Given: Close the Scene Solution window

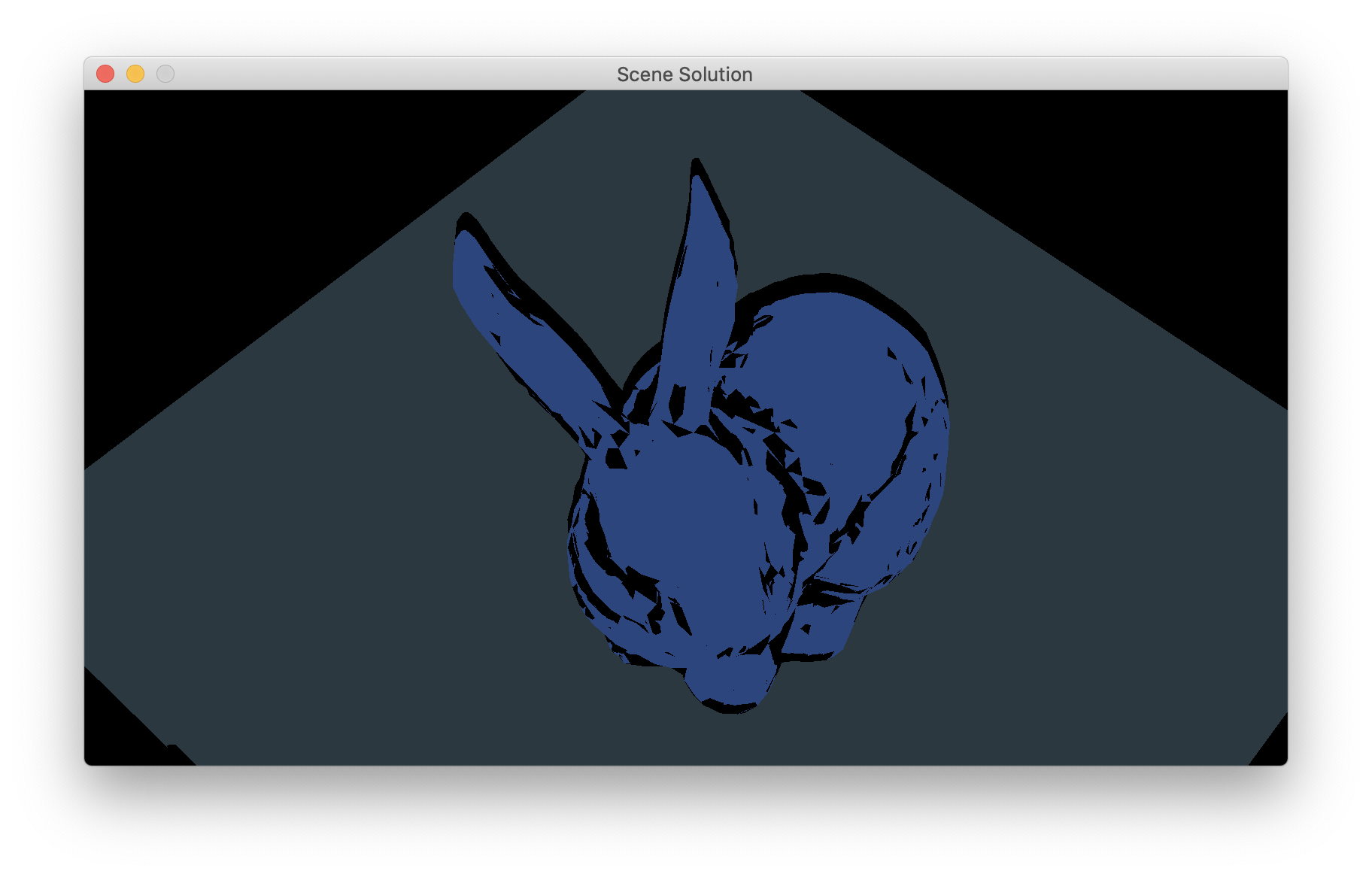Looking at the screenshot, I should coord(105,74).
